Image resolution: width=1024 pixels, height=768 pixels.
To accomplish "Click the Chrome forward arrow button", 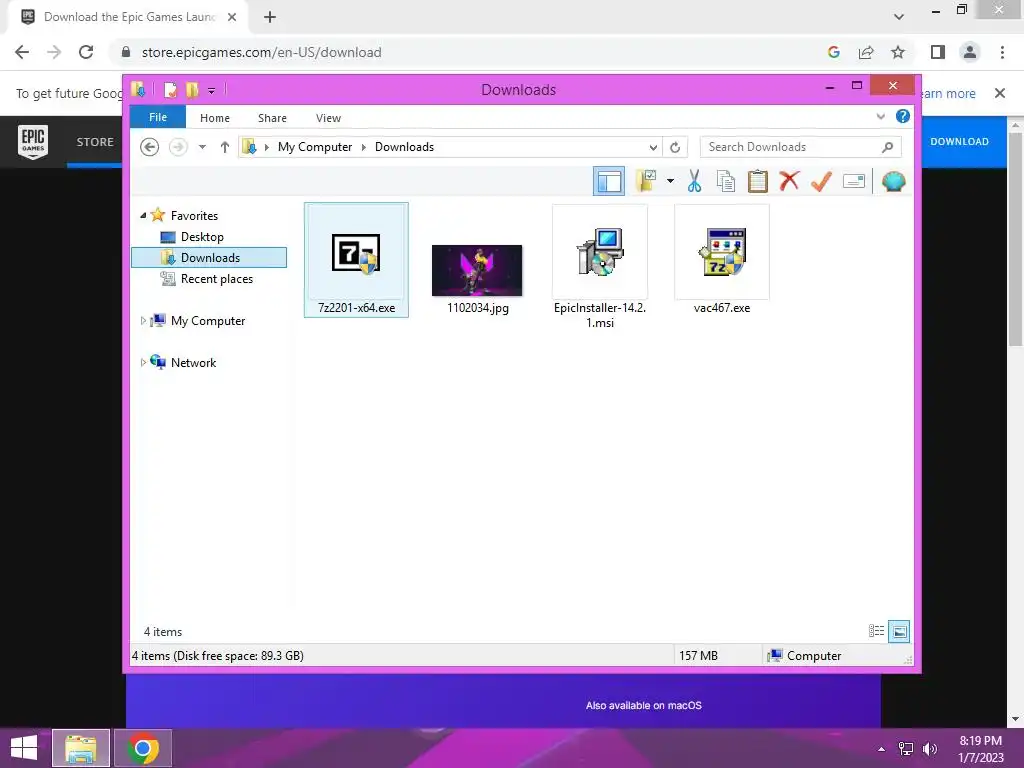I will click(x=54, y=52).
